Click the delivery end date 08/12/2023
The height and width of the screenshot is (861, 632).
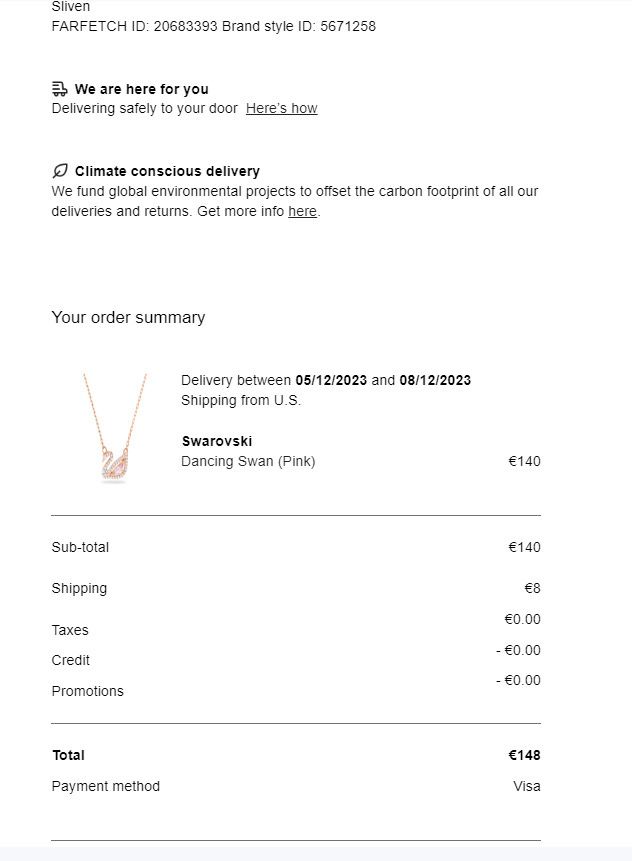[x=435, y=381]
